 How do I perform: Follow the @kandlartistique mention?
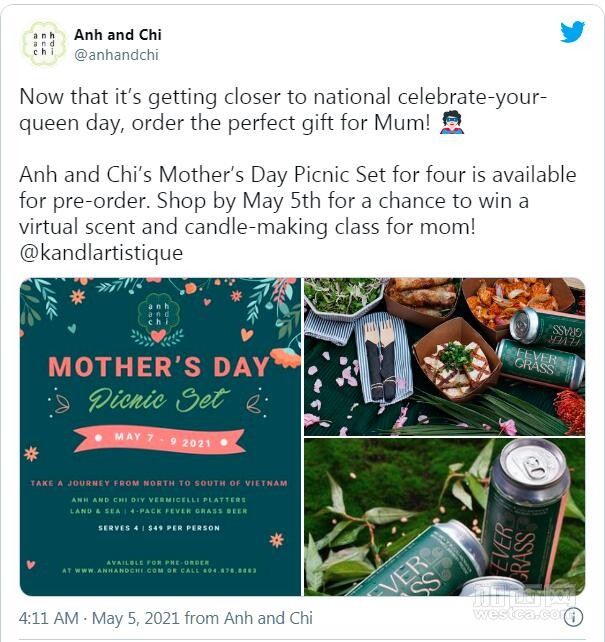101,253
